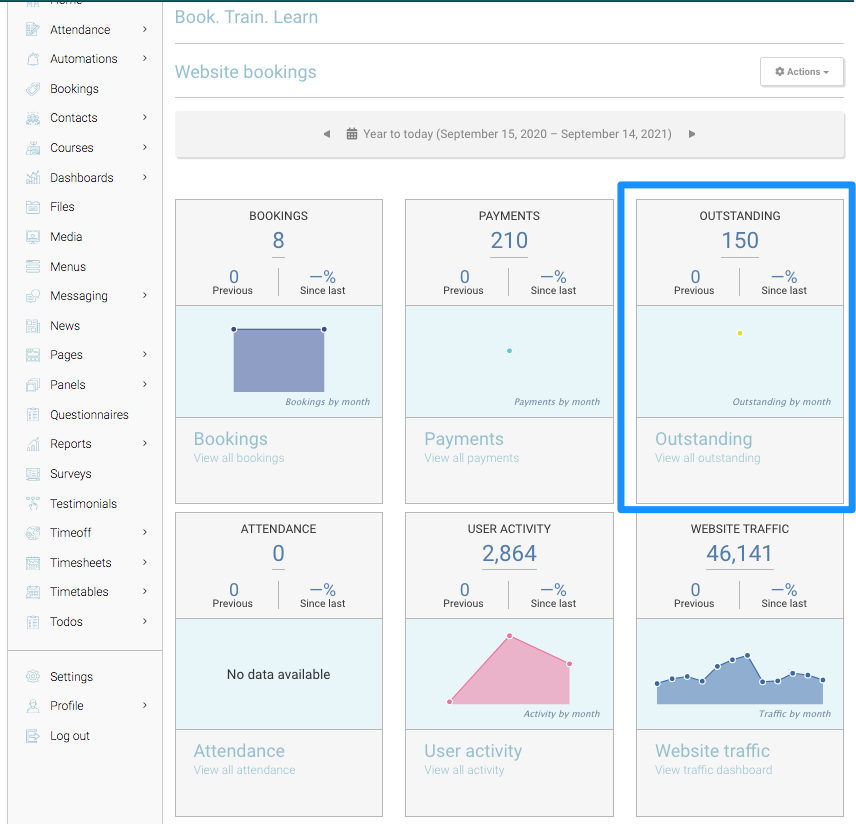Expand the Attendance submenu chevron
The image size is (856, 824).
[145, 30]
